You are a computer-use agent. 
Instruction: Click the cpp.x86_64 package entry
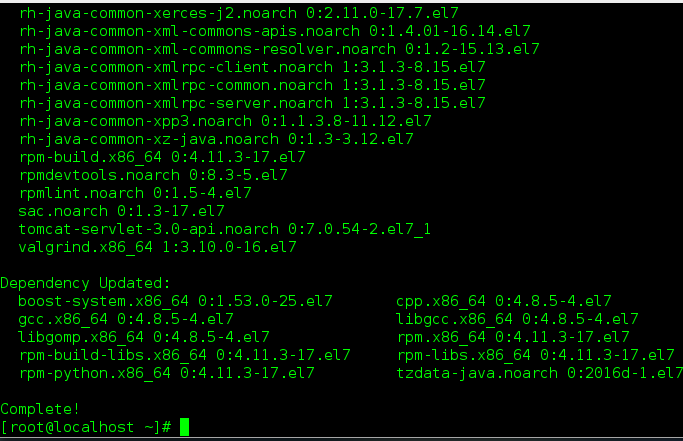504,302
